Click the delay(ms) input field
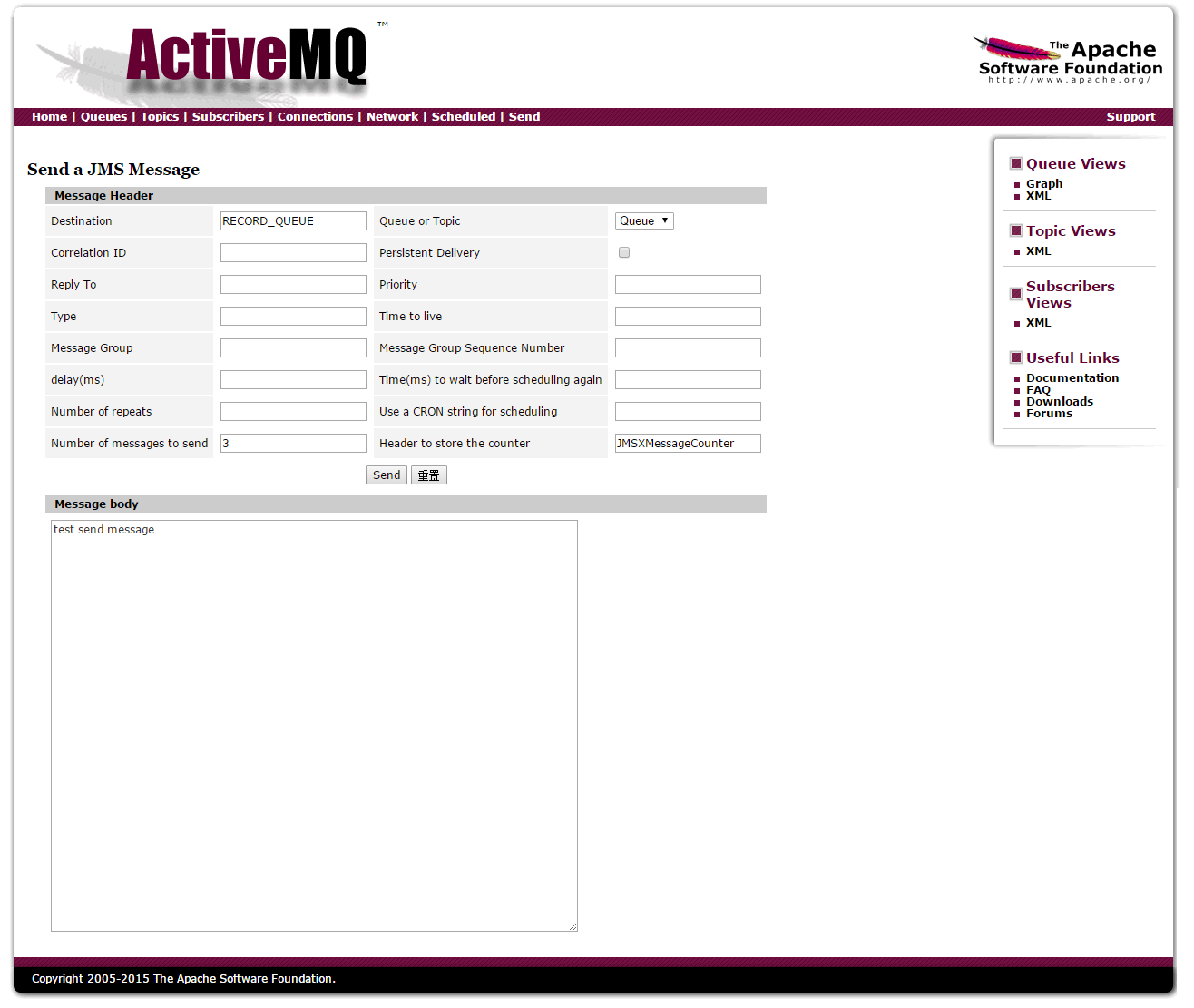The width and height of the screenshot is (1194, 1008). click(293, 379)
